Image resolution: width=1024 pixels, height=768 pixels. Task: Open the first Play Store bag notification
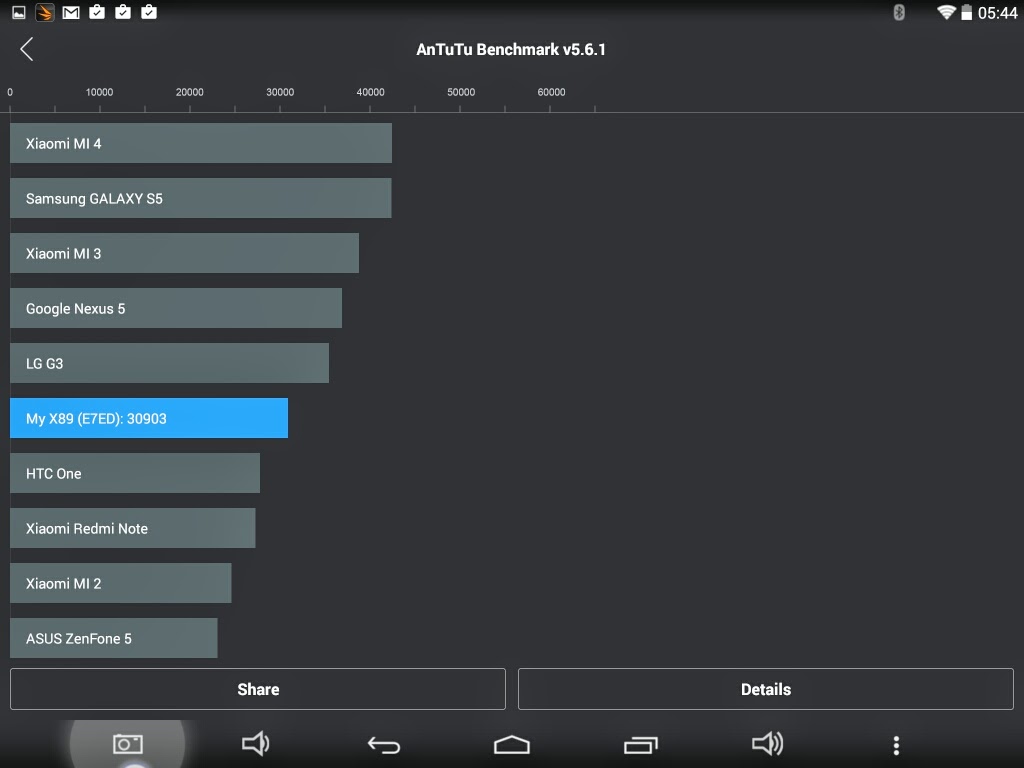[97, 11]
